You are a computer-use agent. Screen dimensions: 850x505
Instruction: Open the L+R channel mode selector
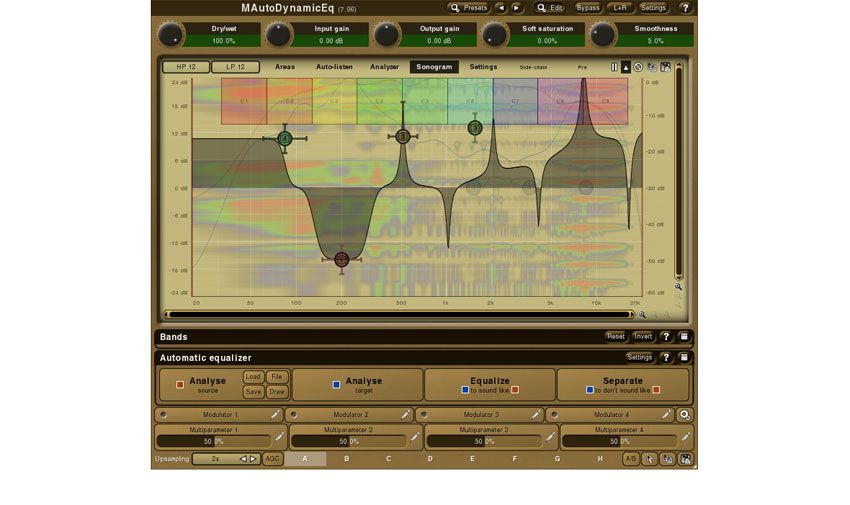pos(620,8)
